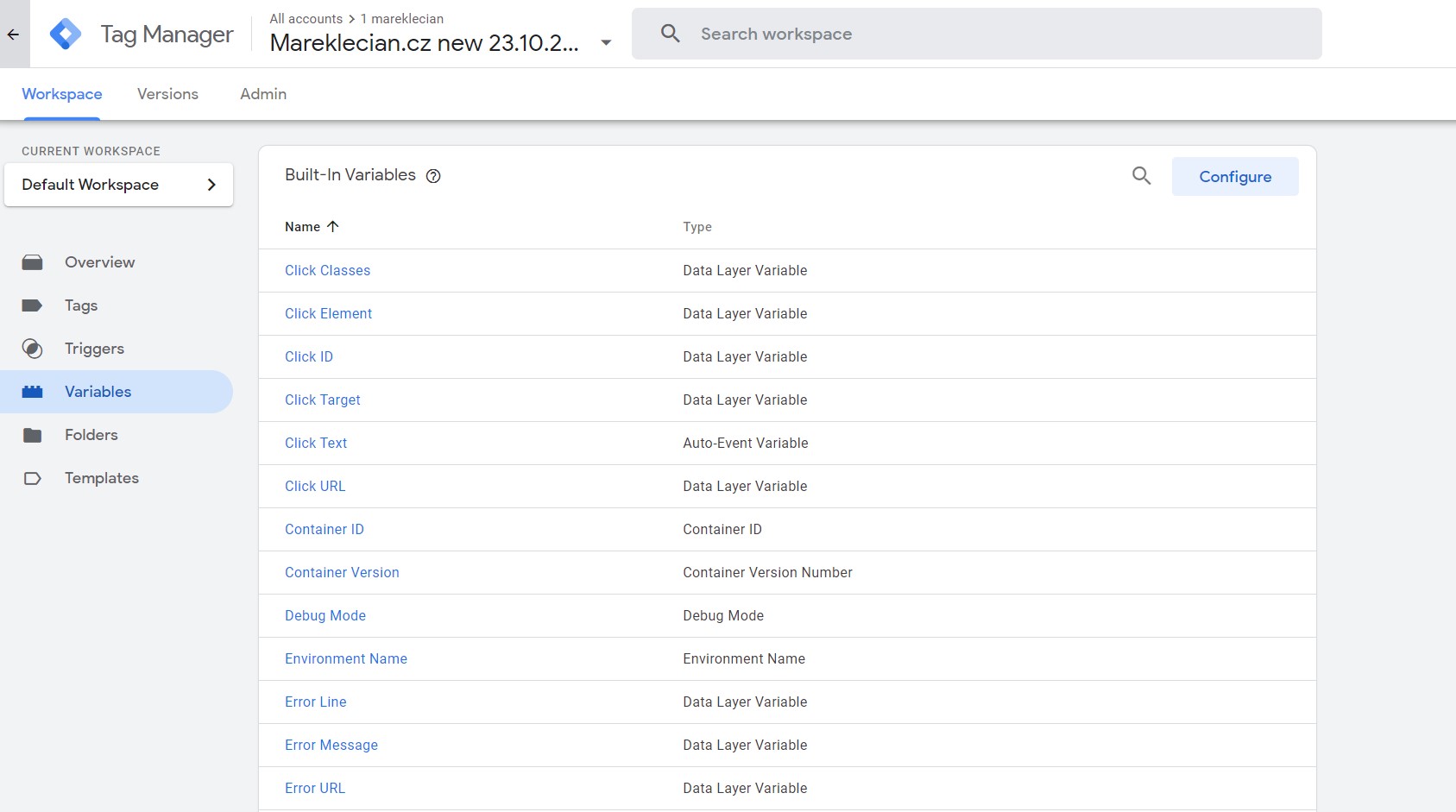Expand the container selector dropdown arrow
This screenshot has height=812, width=1456.
coord(606,43)
